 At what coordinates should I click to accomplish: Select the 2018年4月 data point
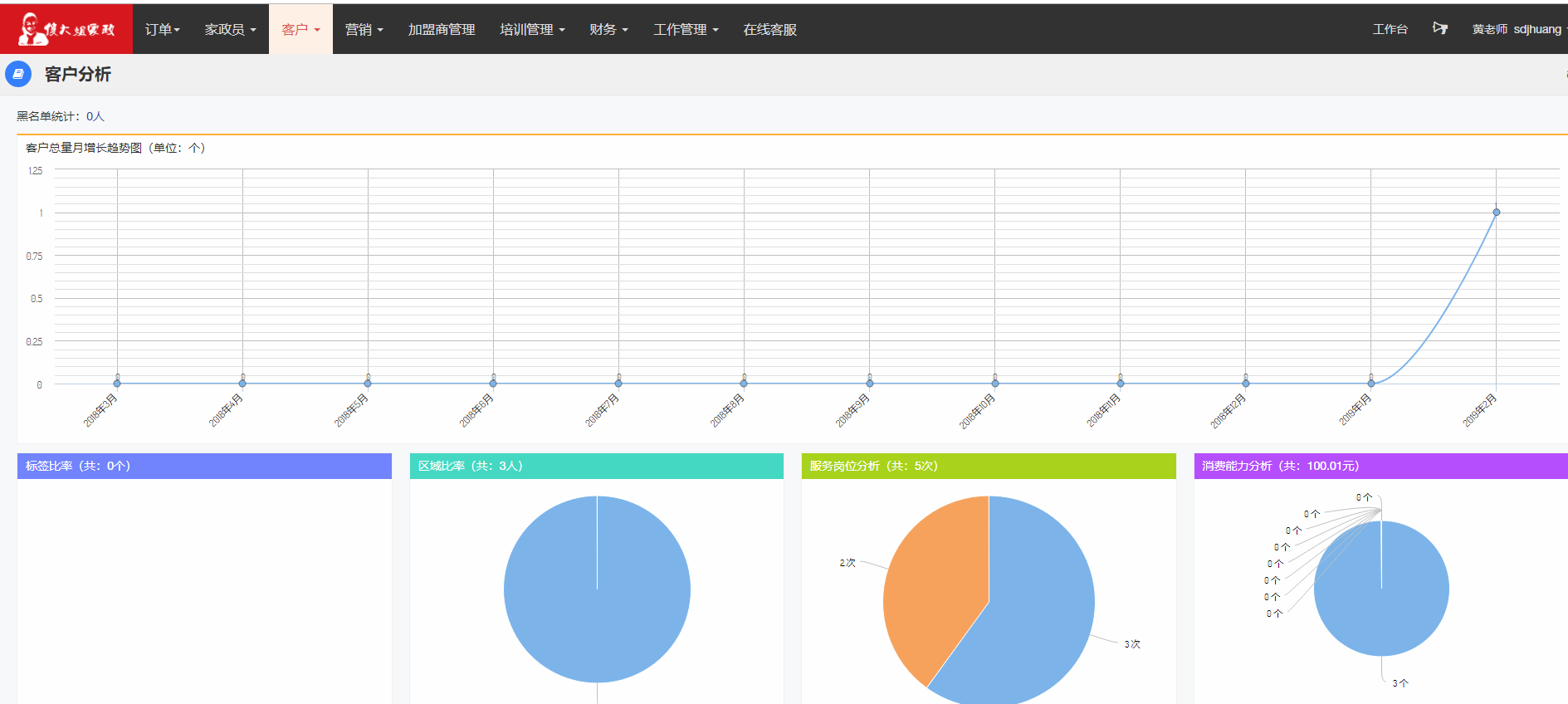[x=242, y=384]
